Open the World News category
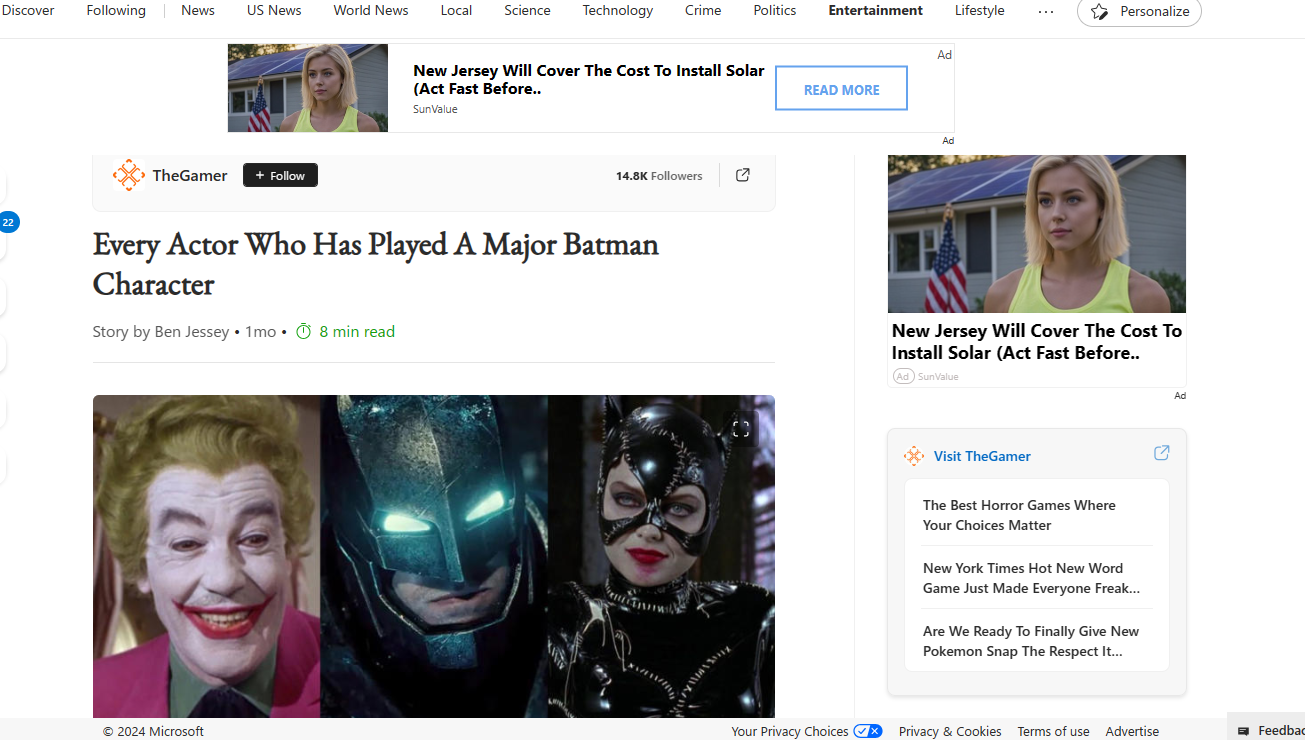Image resolution: width=1305 pixels, height=740 pixels. coord(371,10)
